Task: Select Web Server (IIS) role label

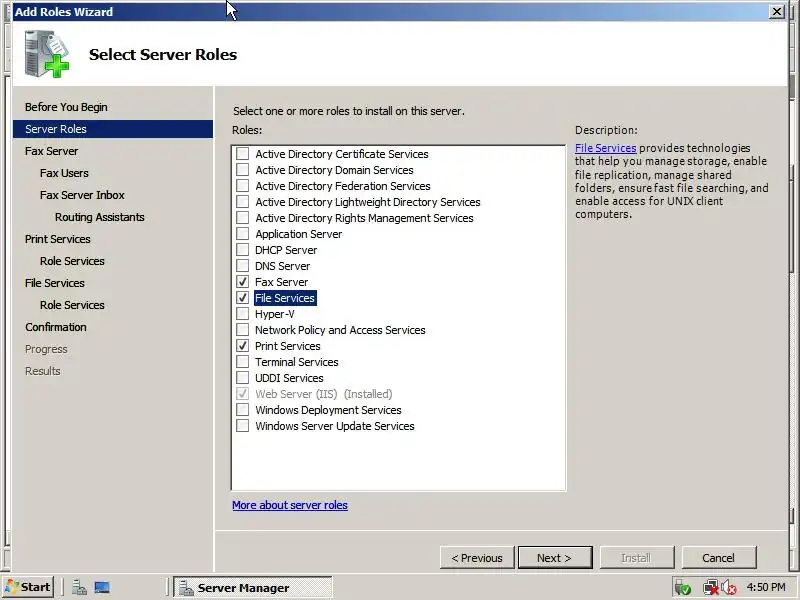Action: (x=323, y=394)
